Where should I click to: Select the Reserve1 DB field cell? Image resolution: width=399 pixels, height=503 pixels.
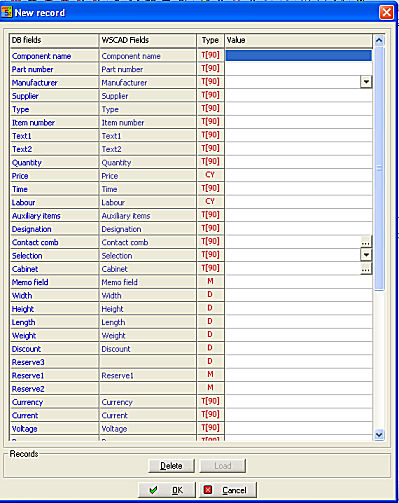point(54,375)
